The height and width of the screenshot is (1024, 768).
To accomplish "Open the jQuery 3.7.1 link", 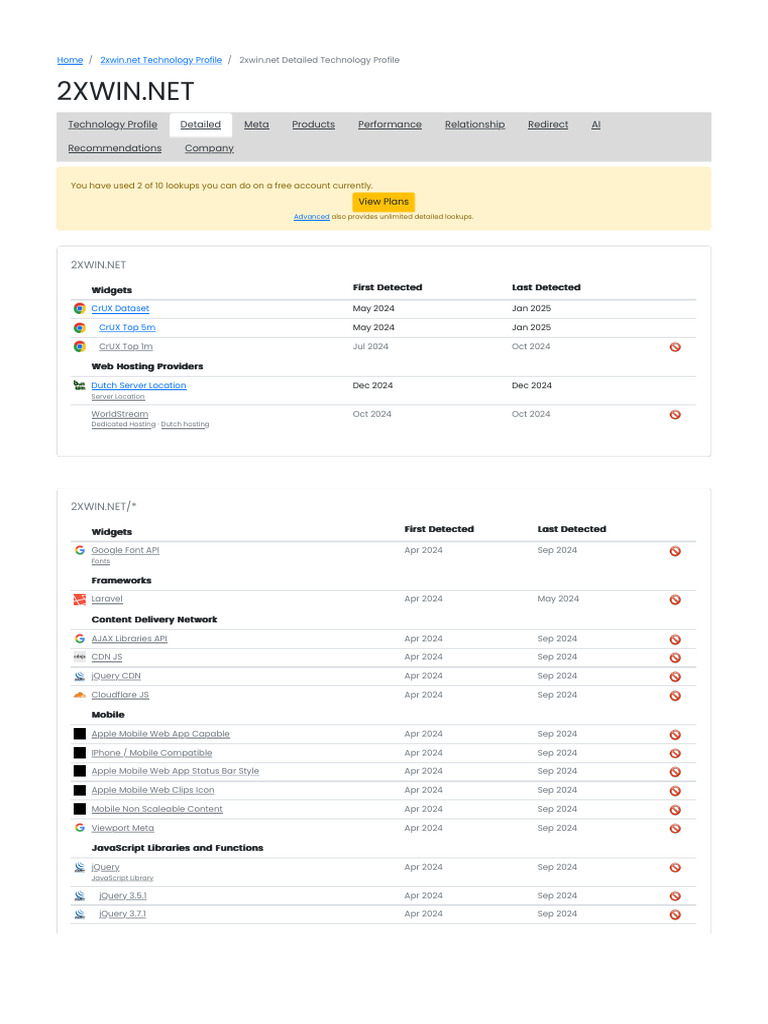I will point(123,914).
